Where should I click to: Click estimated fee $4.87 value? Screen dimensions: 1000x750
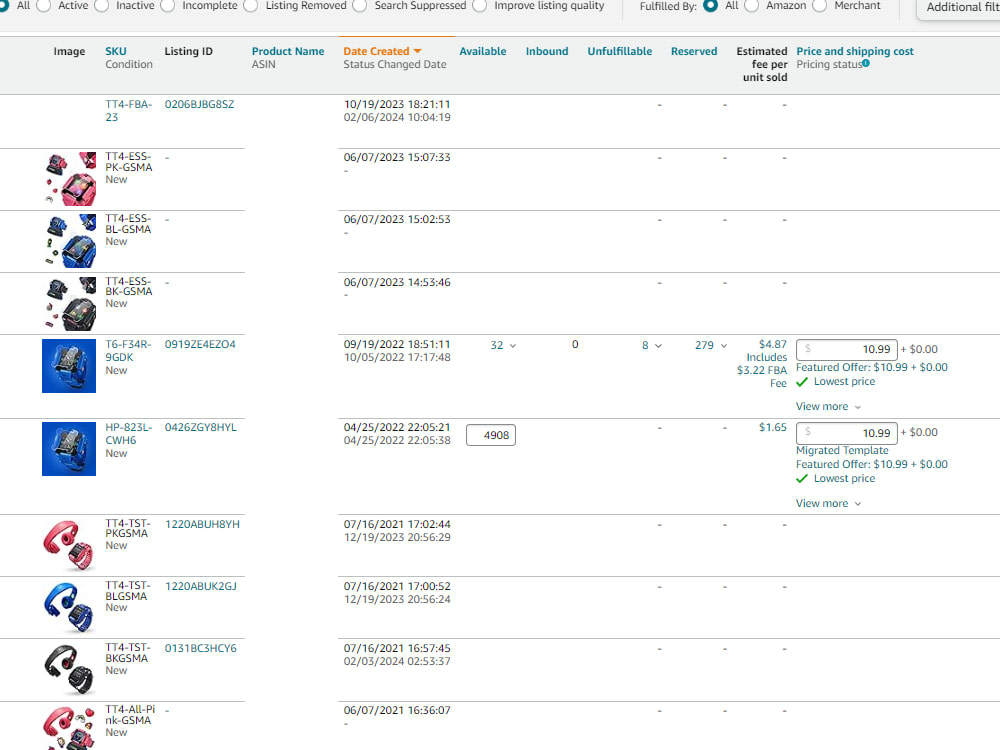click(772, 344)
